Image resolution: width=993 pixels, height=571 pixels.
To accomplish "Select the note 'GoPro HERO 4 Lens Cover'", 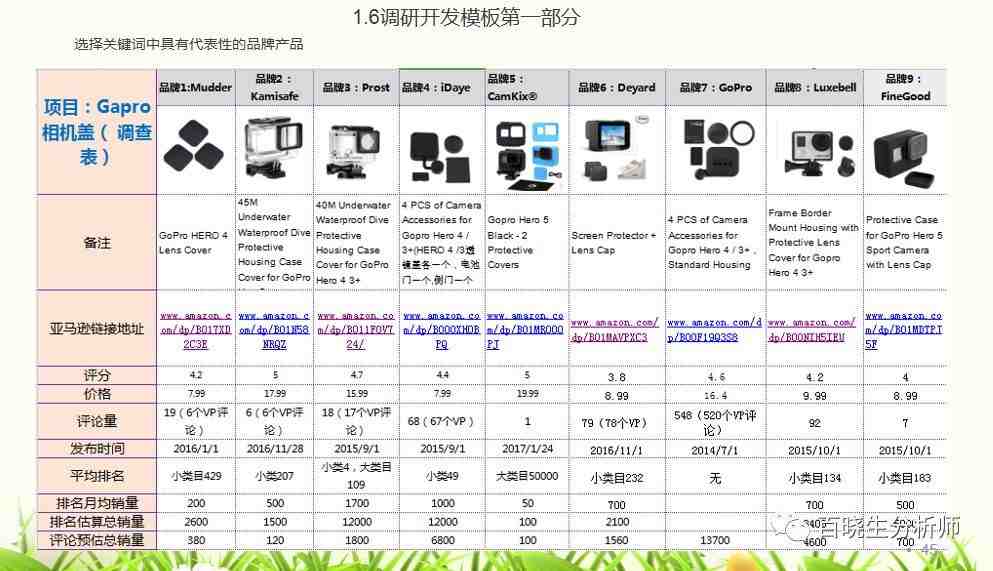I will [194, 242].
